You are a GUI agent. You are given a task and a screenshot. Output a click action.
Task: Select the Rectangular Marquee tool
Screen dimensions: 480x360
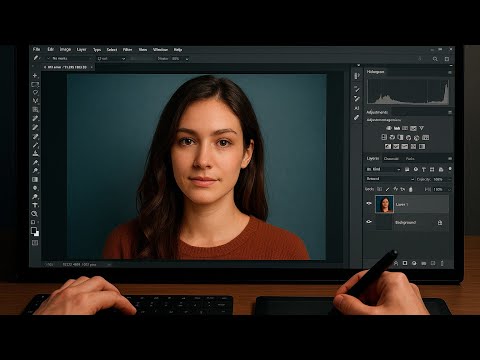coord(35,84)
